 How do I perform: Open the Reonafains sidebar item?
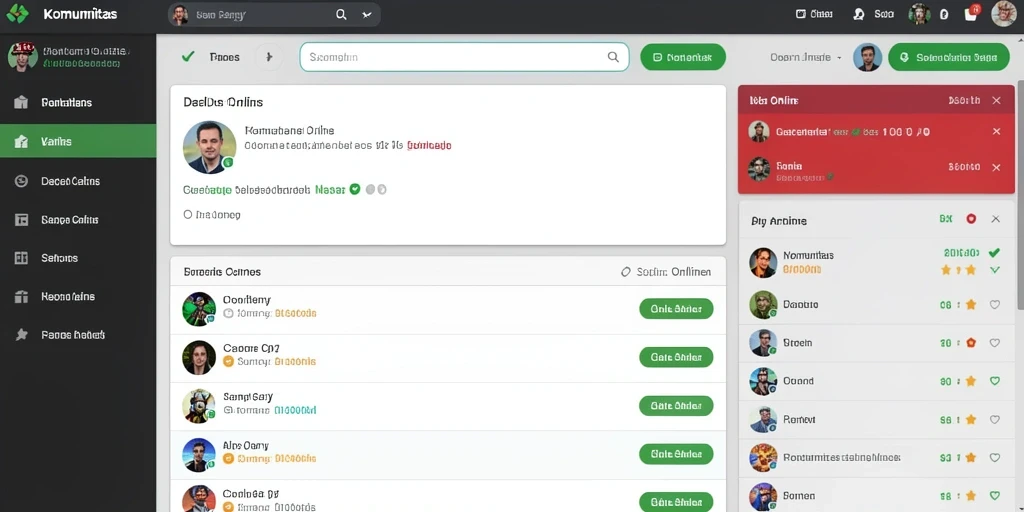point(78,296)
